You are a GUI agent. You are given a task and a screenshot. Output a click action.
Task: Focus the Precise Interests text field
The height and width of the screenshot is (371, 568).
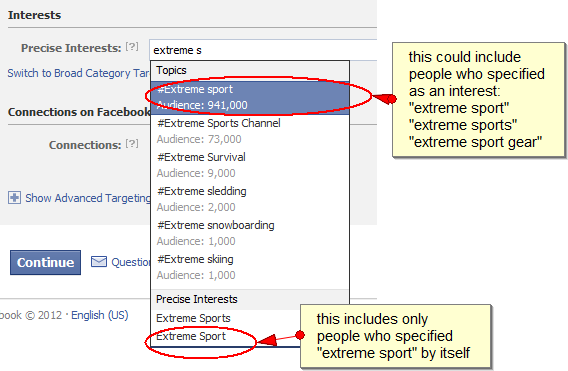[x=263, y=50]
